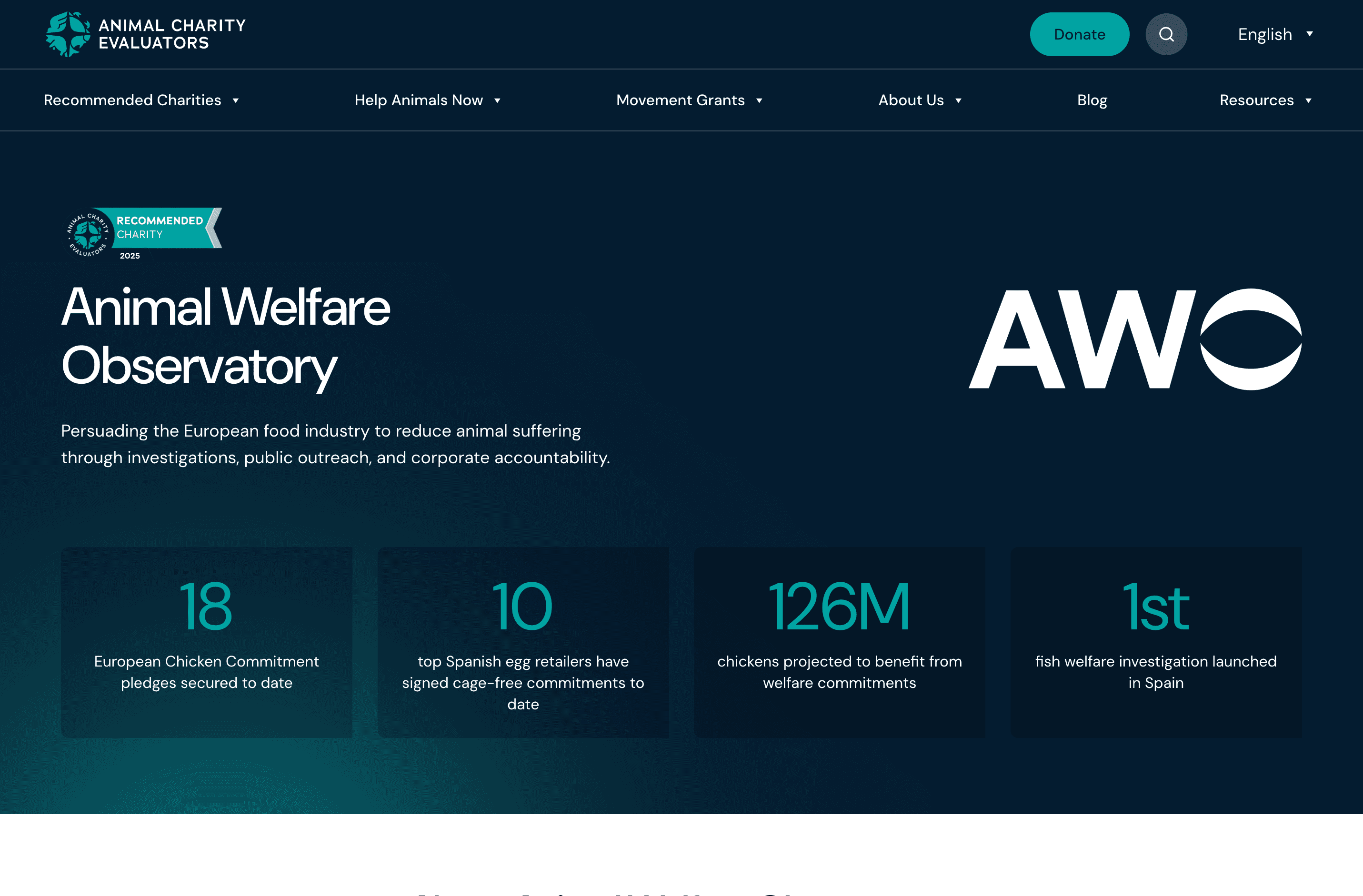This screenshot has width=1363, height=896.
Task: Open the Resources menu
Action: click(x=1256, y=100)
